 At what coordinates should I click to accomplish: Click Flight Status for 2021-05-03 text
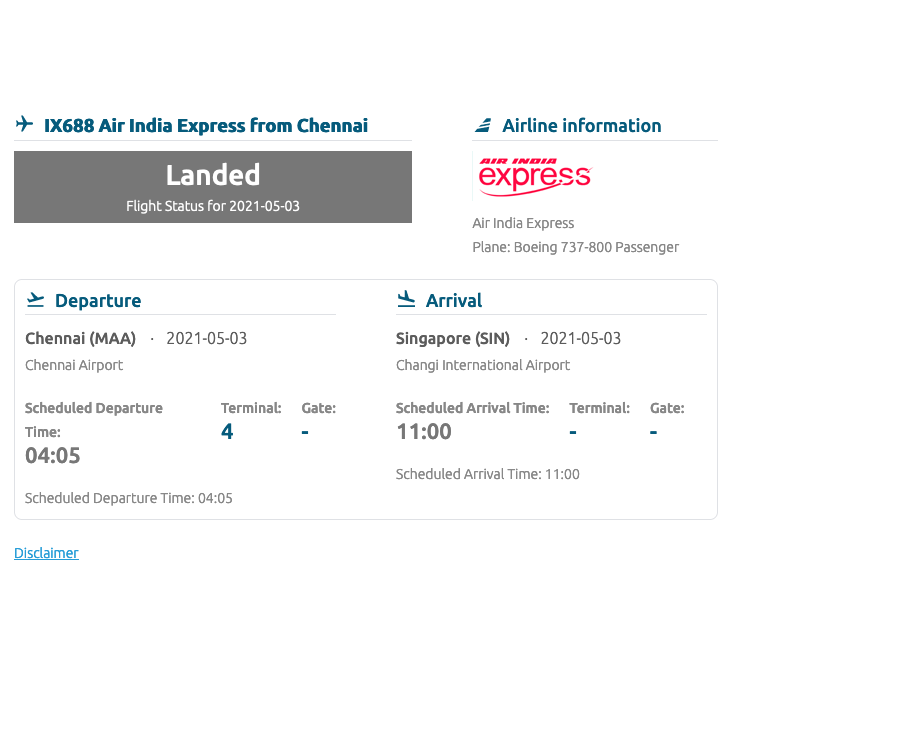[213, 206]
